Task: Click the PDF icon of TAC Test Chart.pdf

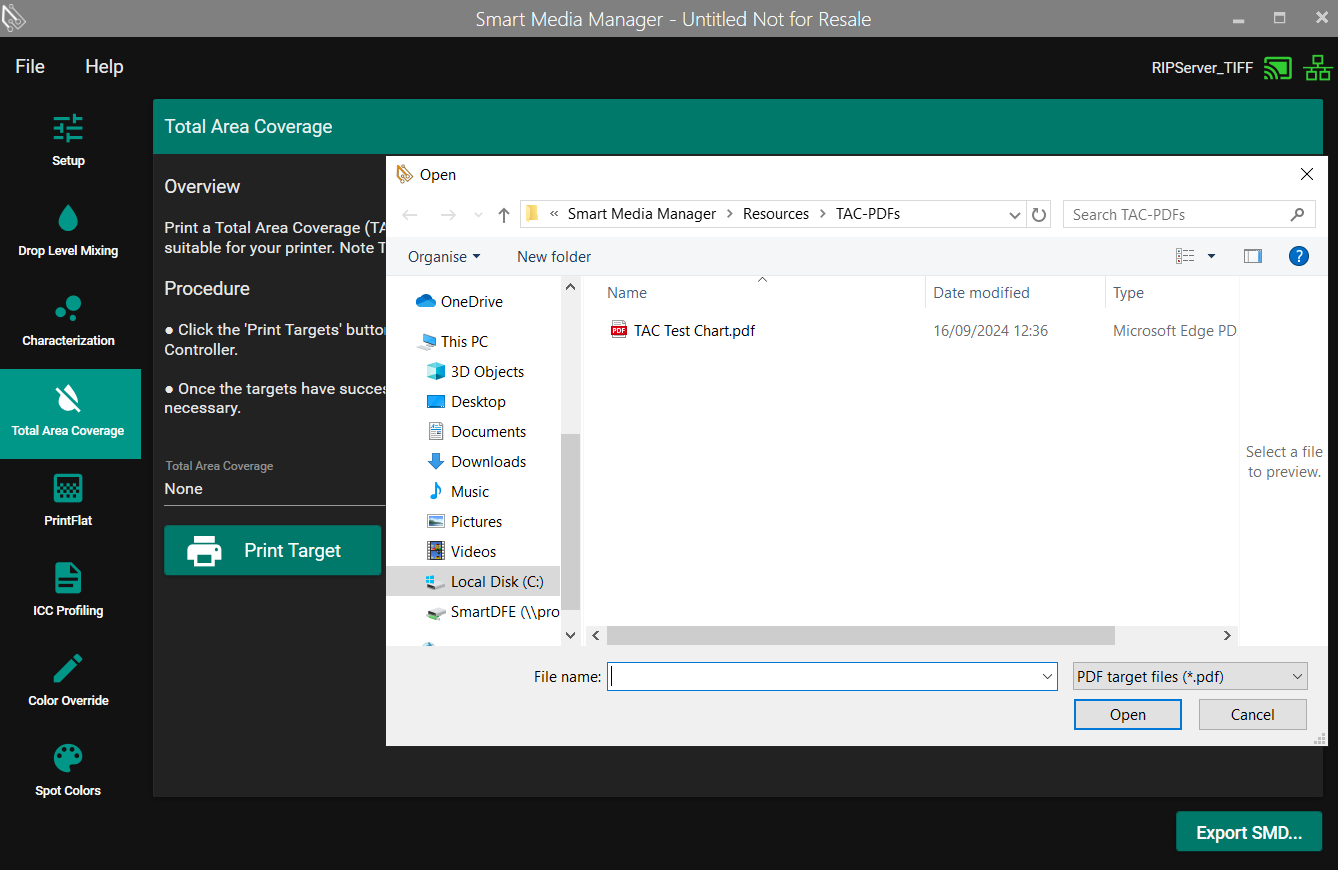Action: pos(619,330)
